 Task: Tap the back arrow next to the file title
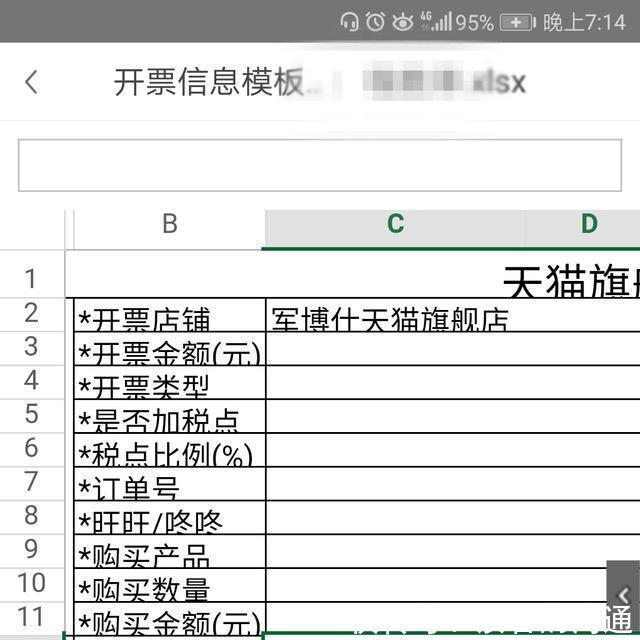point(31,82)
